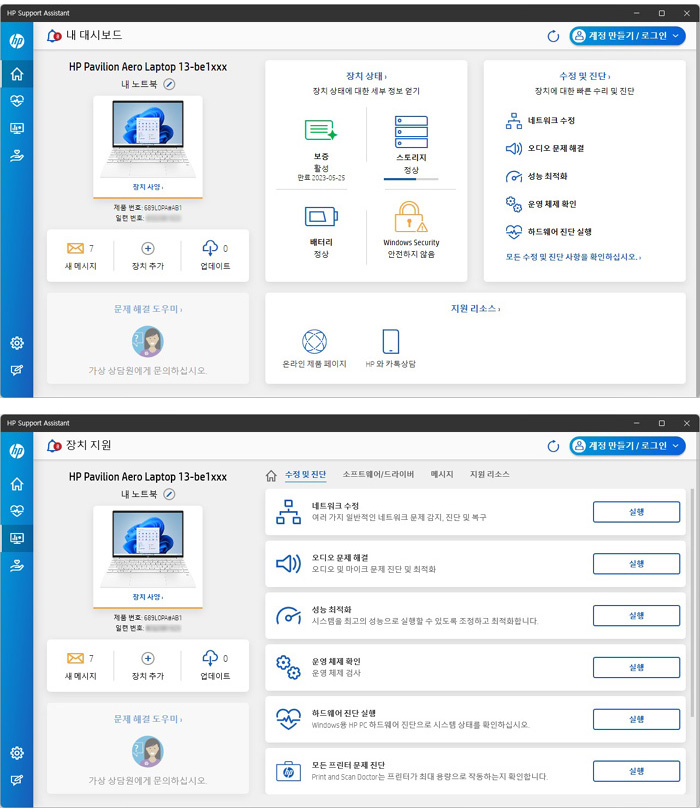The image size is (700, 812).
Task: Open Windows Security padlock icon
Action: (x=411, y=216)
